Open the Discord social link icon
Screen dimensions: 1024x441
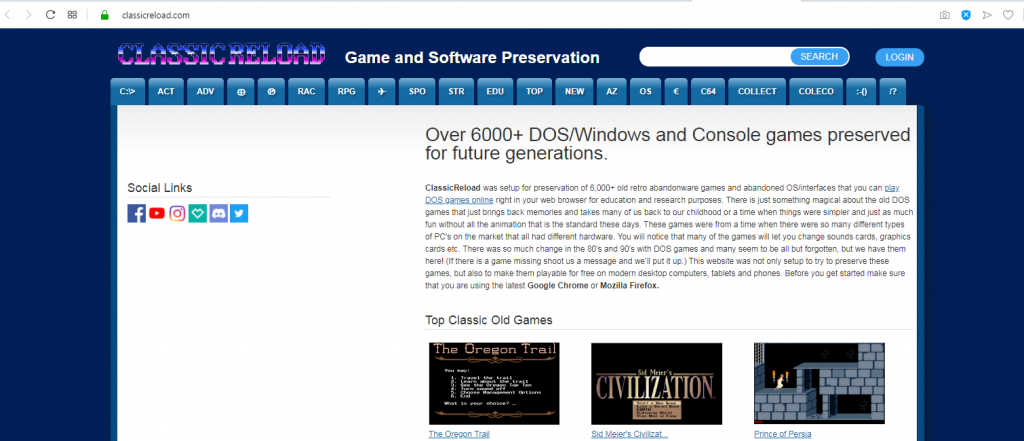pos(219,214)
